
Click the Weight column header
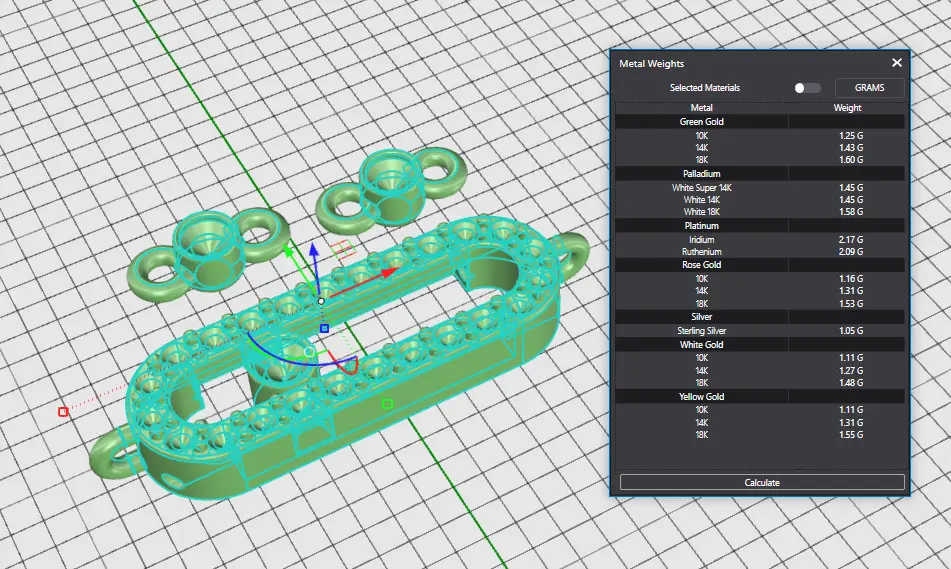[x=847, y=108]
